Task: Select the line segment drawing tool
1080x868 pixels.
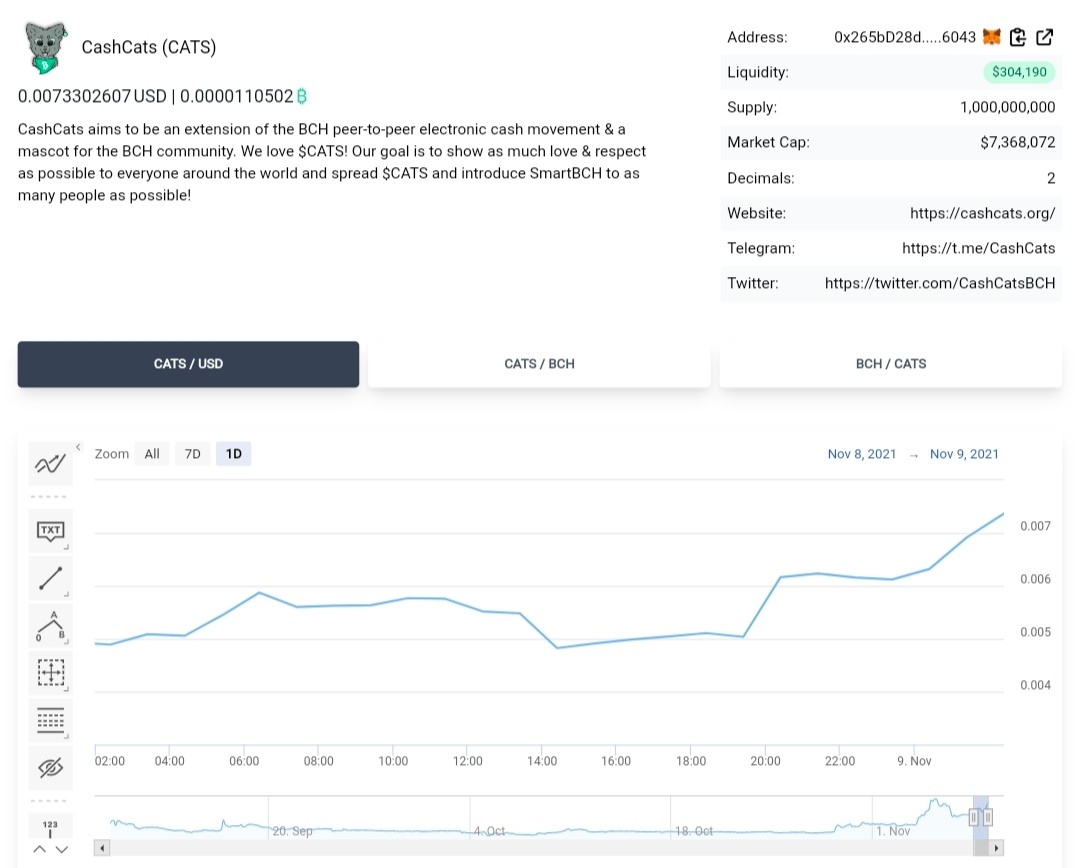Action: pyautogui.click(x=50, y=578)
